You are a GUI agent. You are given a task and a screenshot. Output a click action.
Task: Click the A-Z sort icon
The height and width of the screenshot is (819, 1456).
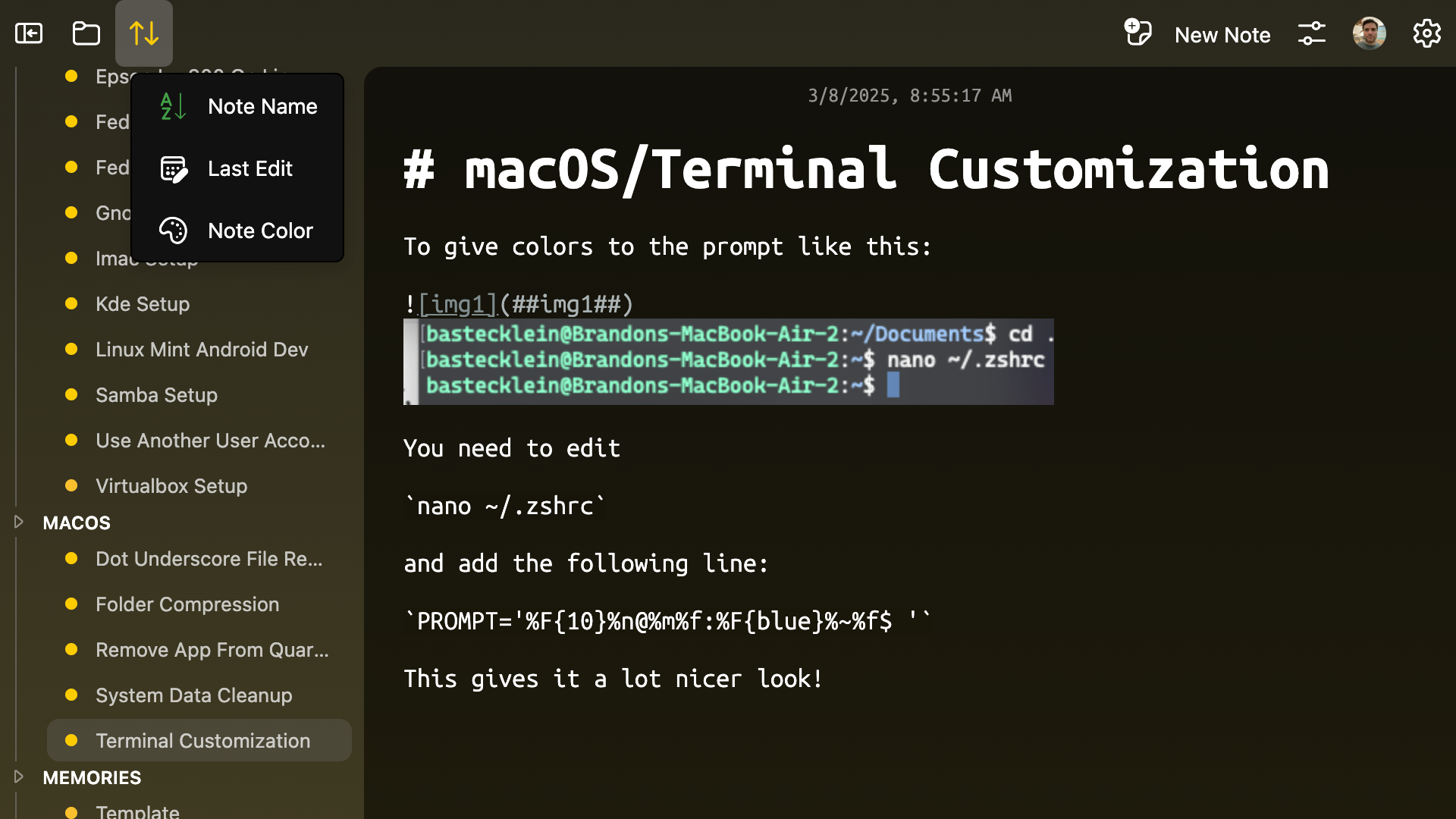click(173, 106)
